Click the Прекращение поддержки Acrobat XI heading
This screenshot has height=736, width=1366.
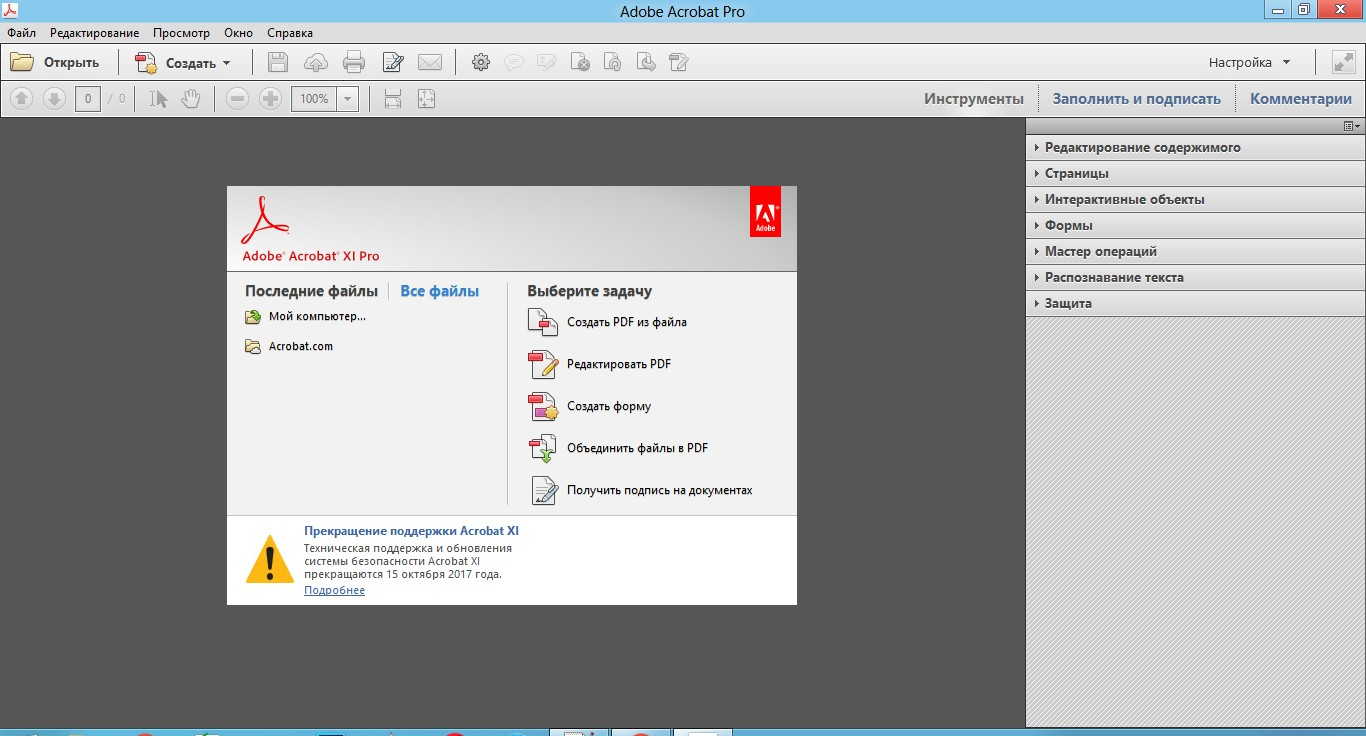[x=411, y=531]
